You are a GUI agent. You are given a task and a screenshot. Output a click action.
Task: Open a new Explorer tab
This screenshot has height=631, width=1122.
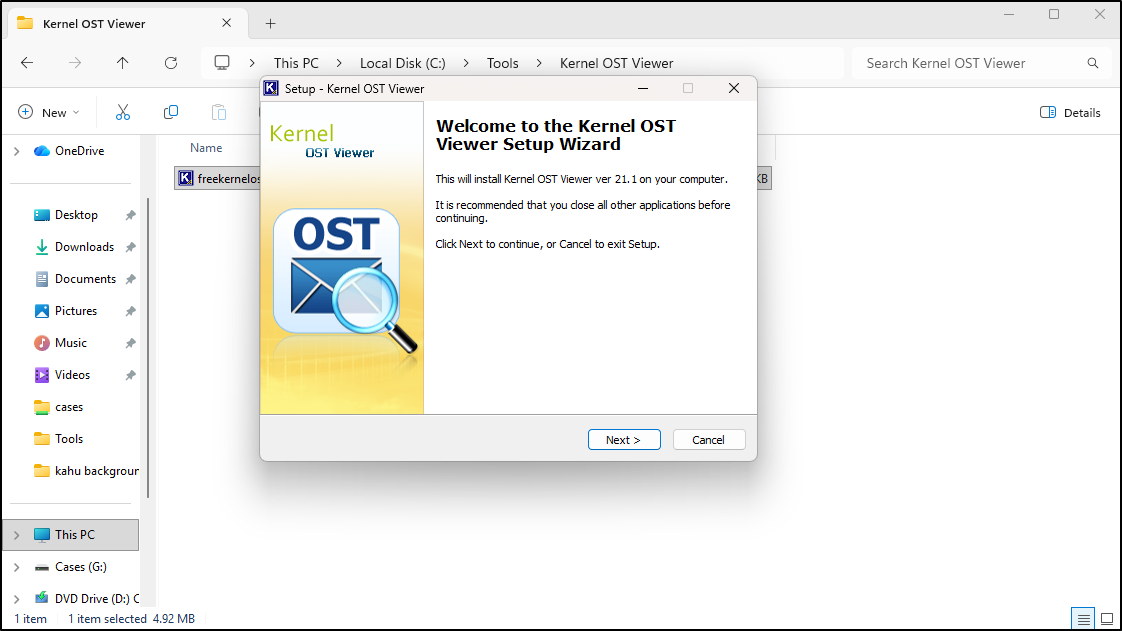(x=270, y=24)
